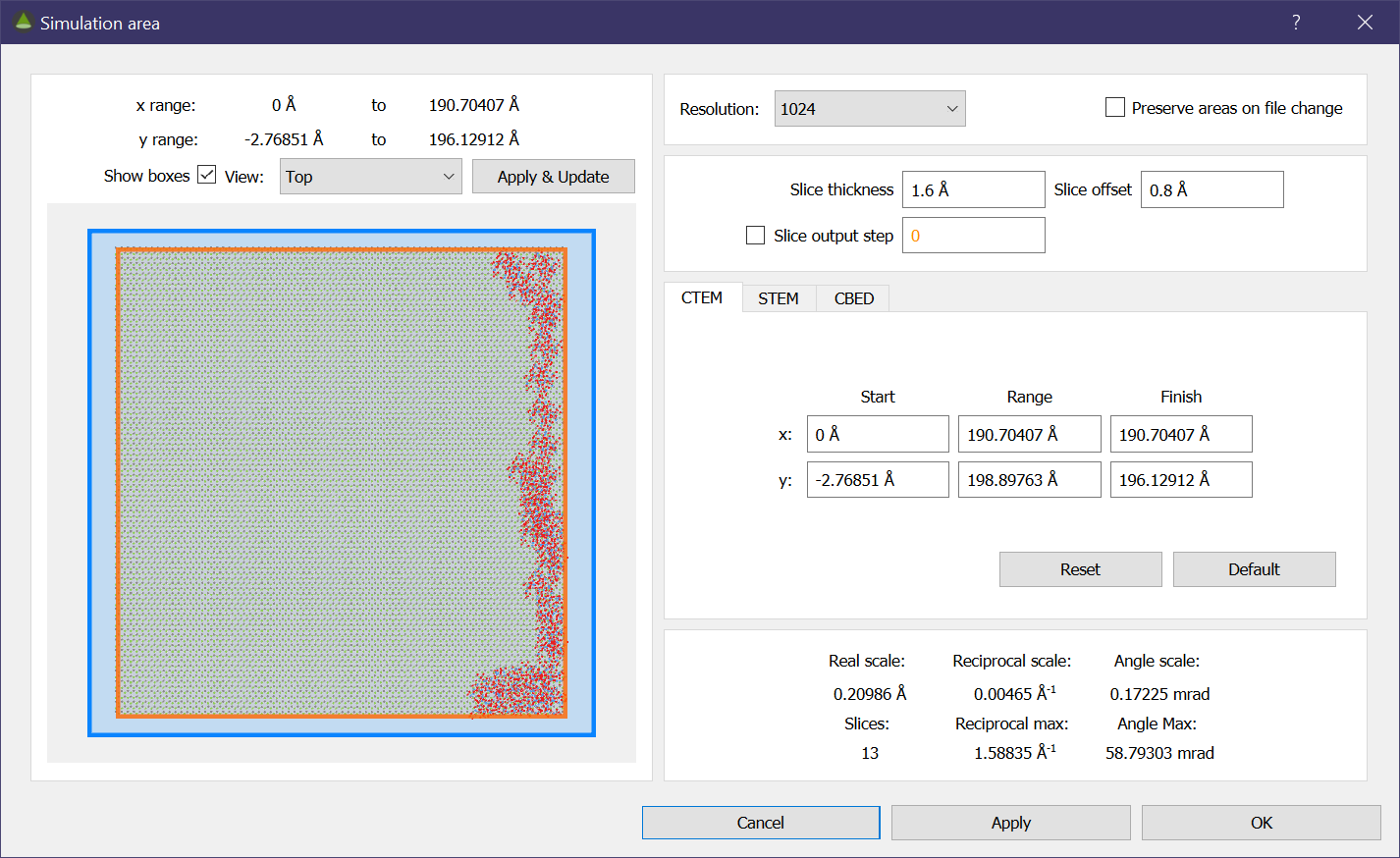Edit the x Finish field
This screenshot has height=858, width=1400.
coord(1181,434)
